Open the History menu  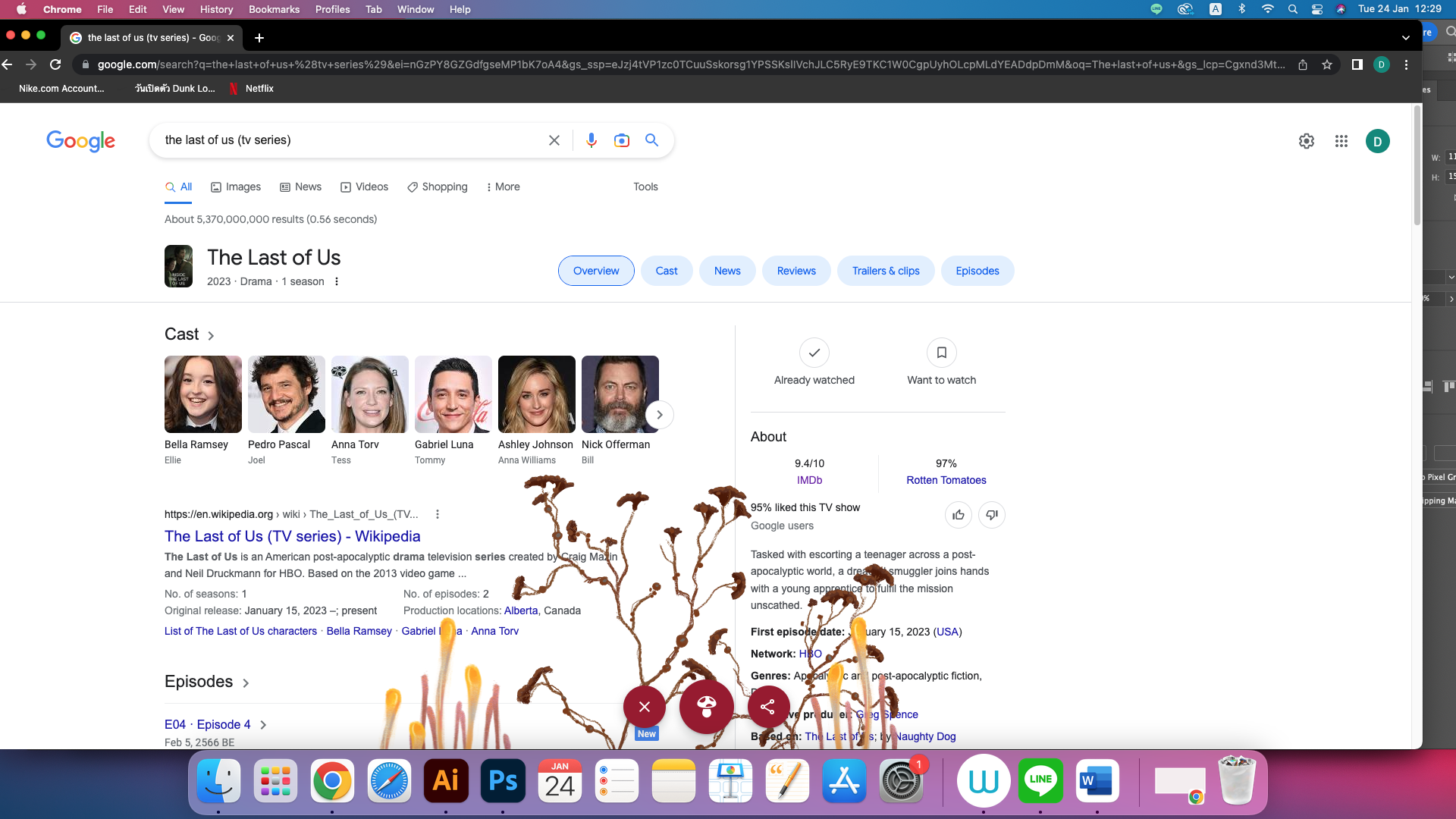(216, 9)
